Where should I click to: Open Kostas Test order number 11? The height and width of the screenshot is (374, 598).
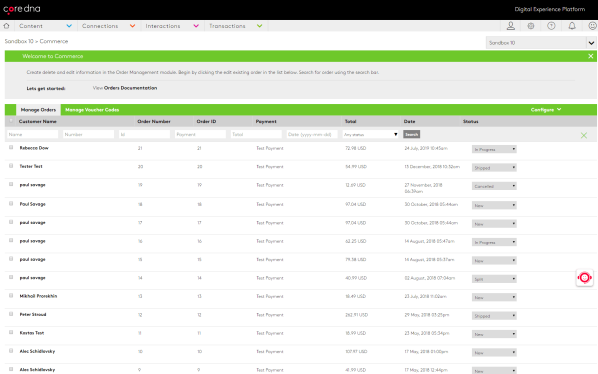coord(140,333)
